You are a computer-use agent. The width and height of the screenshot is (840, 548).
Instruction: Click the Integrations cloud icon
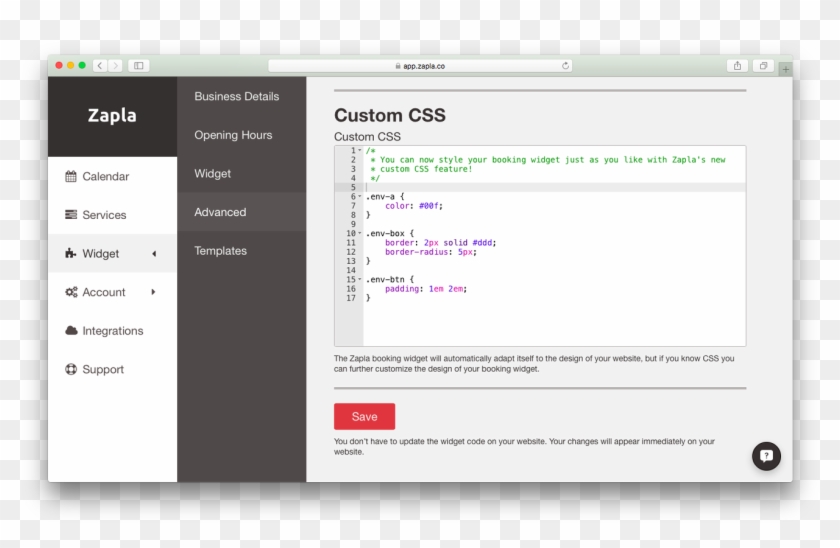tap(71, 331)
